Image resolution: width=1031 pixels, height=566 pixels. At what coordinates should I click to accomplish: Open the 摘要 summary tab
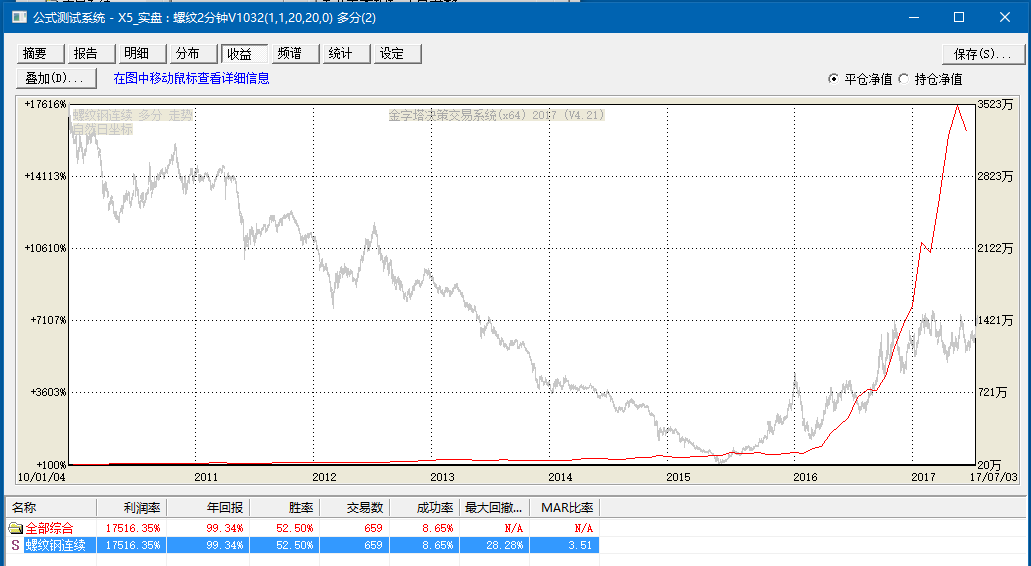coord(40,53)
